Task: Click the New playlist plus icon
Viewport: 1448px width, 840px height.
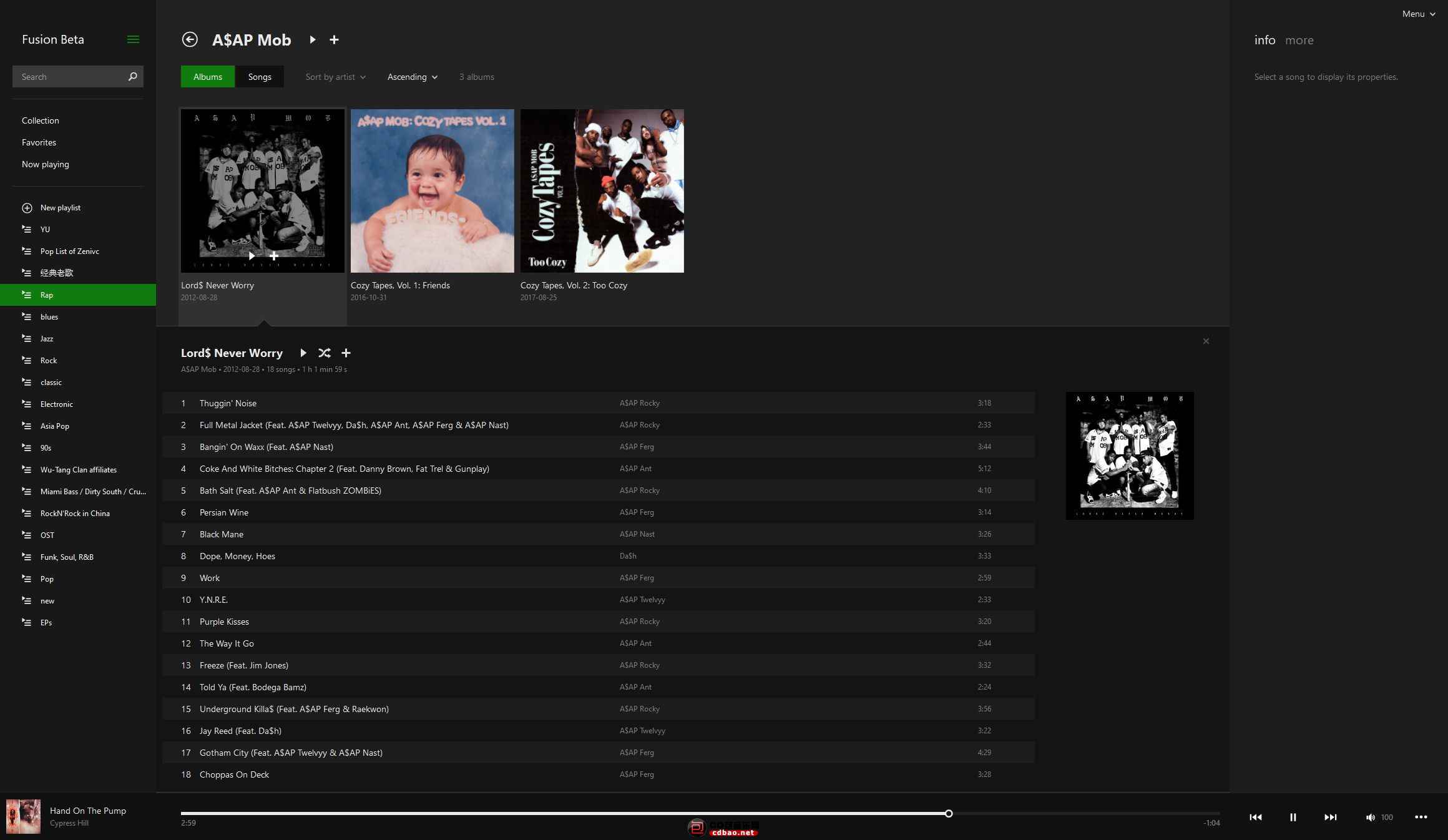Action: point(27,208)
